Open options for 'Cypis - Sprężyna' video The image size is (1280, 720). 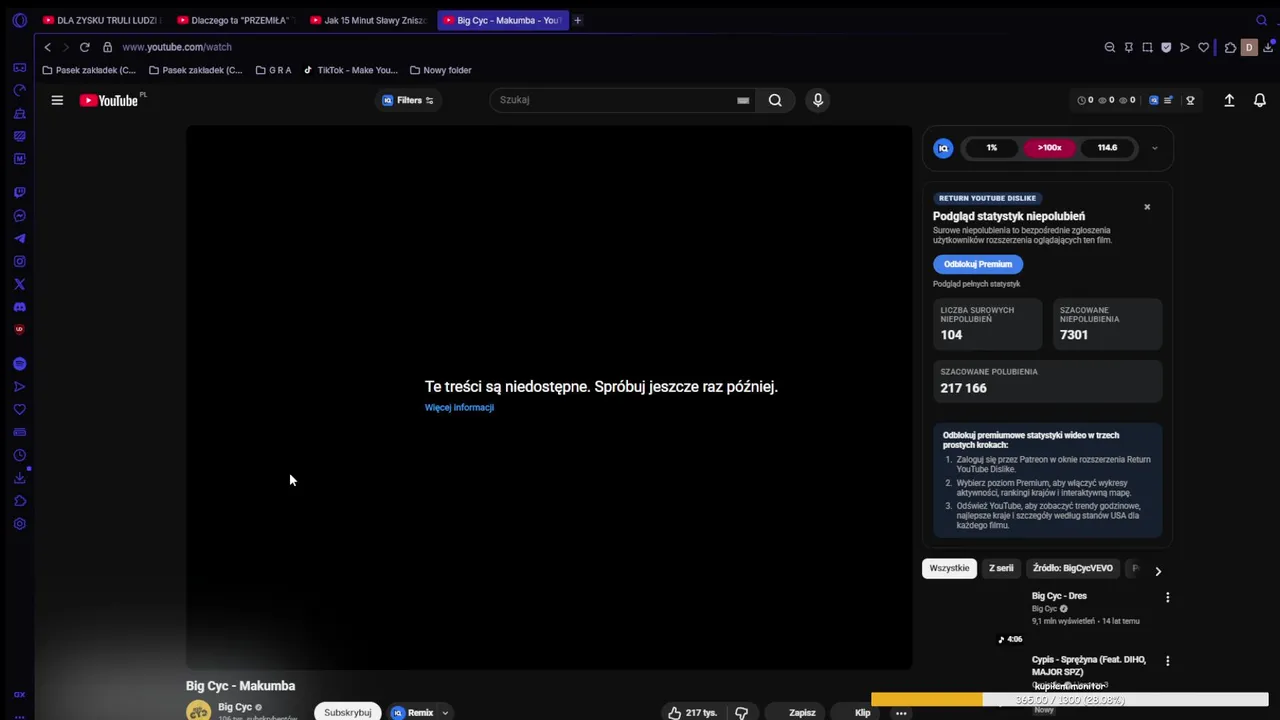click(1167, 661)
